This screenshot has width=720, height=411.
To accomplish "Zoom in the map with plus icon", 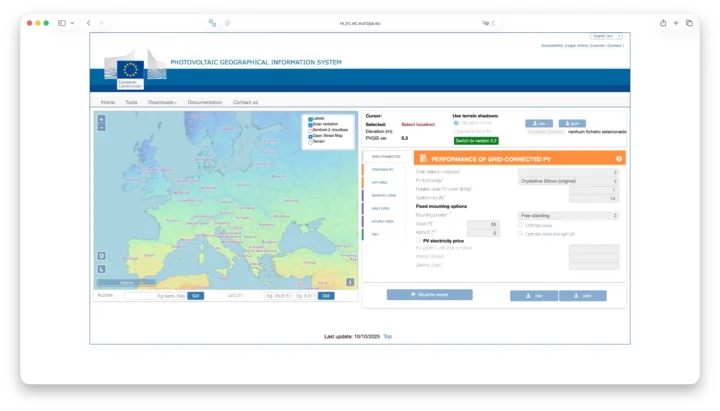I will (x=101, y=119).
